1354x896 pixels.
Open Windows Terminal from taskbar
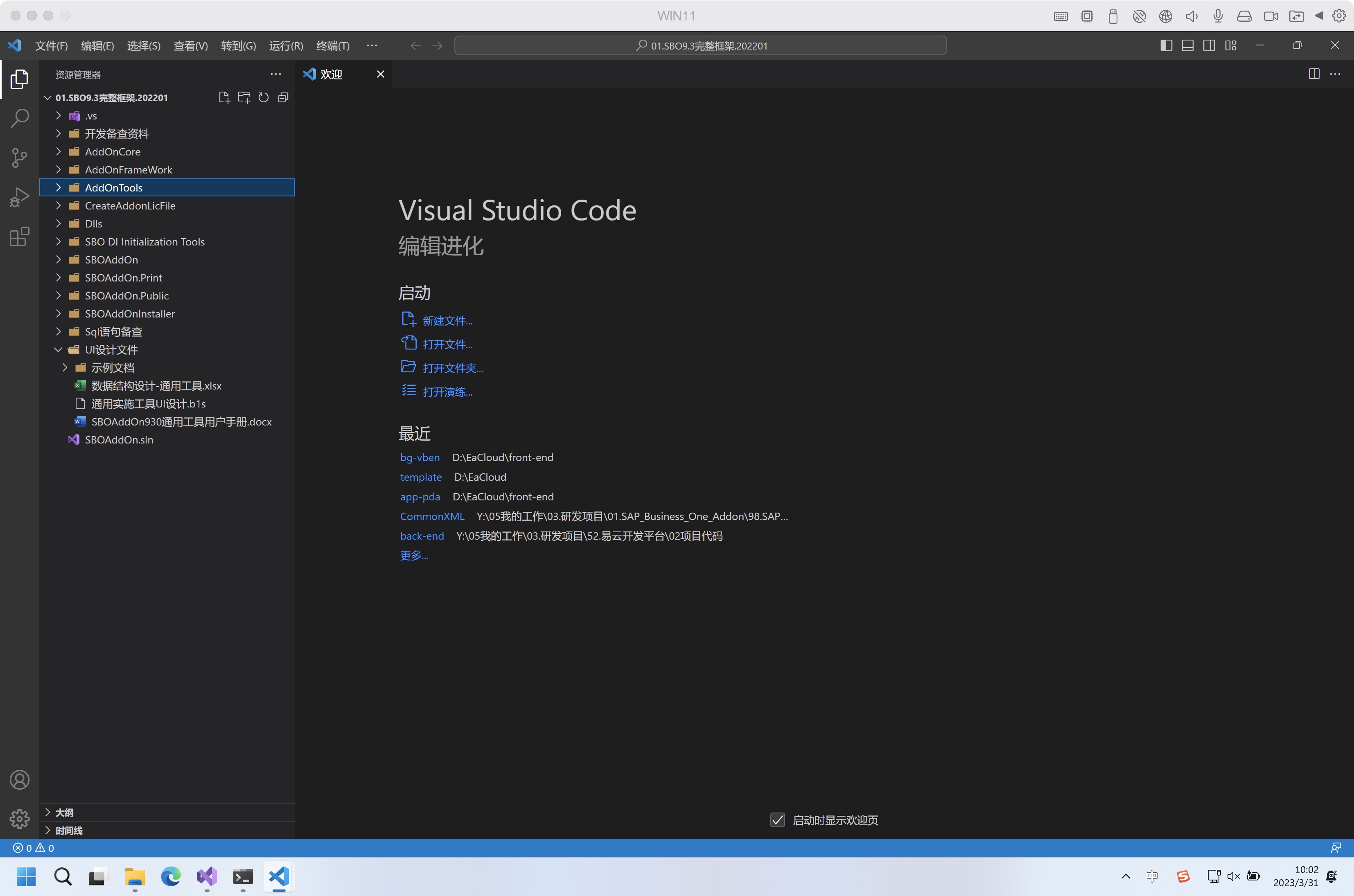(x=243, y=876)
